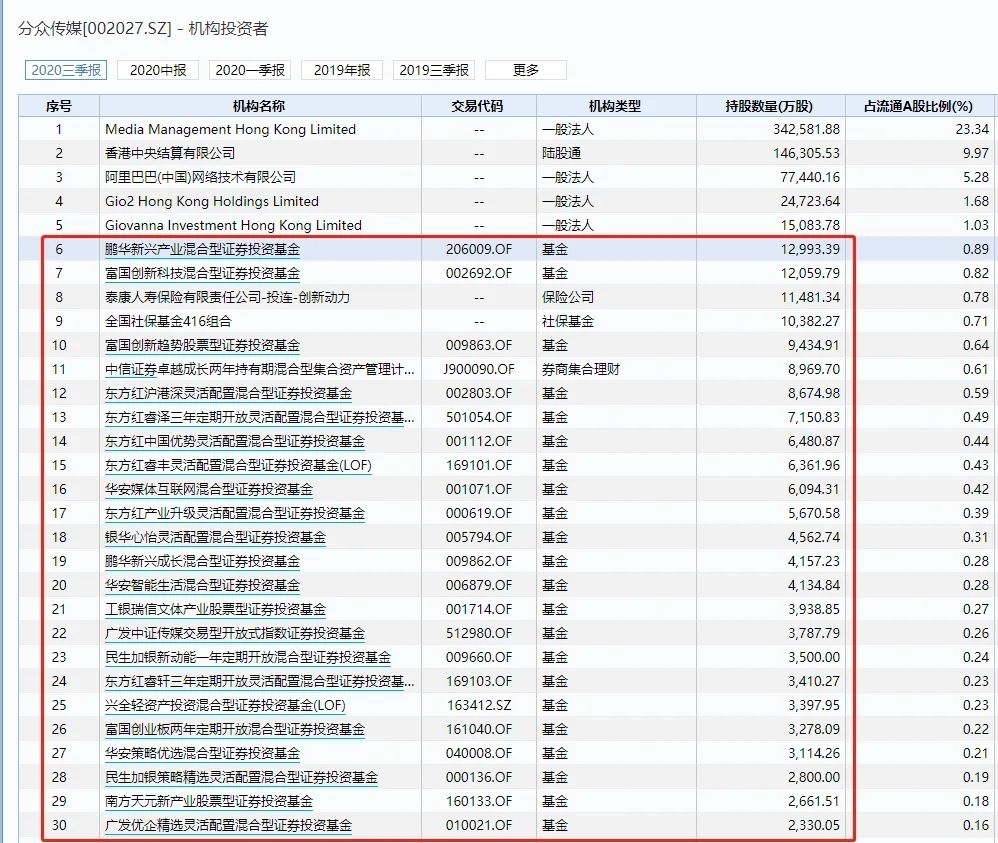Screen dimensions: 998x843
Task: Open 富国创业板两年定期开放 fund link
Action: pos(235,729)
